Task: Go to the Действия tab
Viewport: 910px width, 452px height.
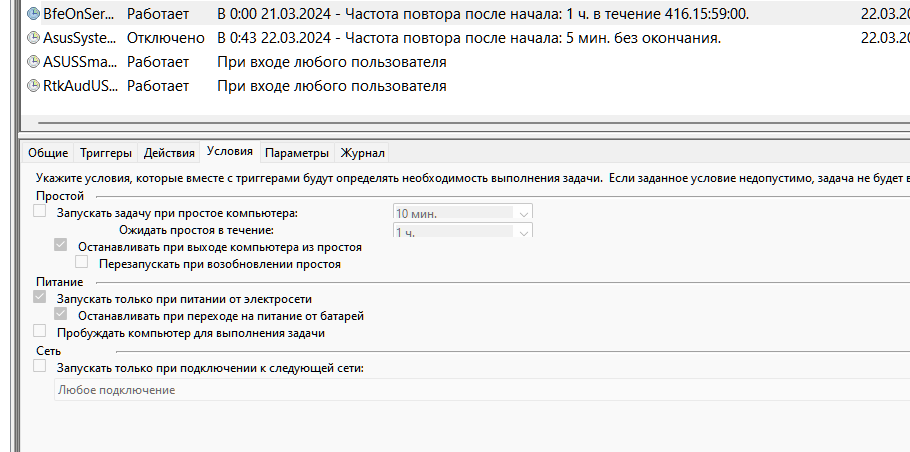Action: click(169, 153)
